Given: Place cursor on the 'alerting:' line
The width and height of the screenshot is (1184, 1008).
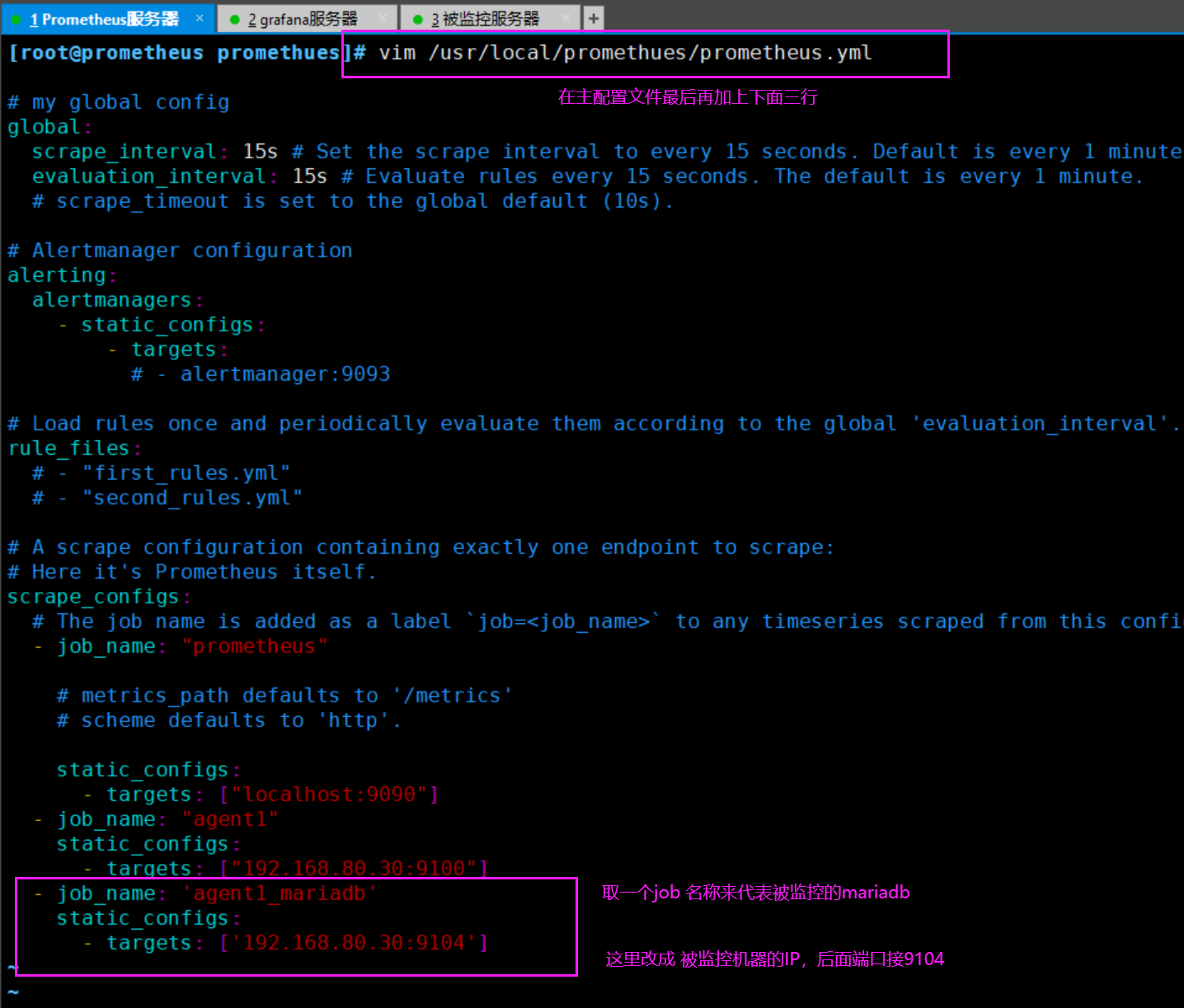Looking at the screenshot, I should click(62, 275).
